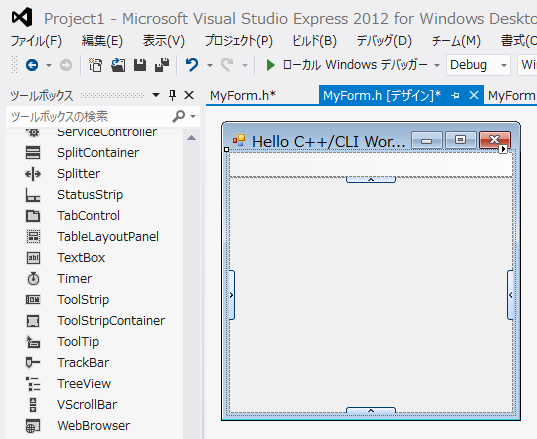Open the ビルド(B) menu

click(314, 41)
